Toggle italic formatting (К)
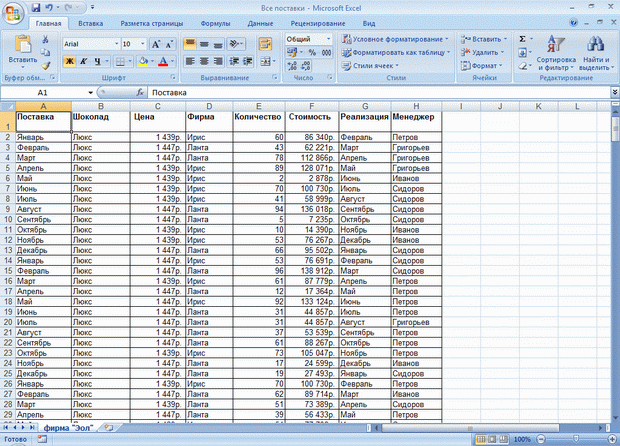Image resolution: width=620 pixels, height=446 pixels. [83, 61]
